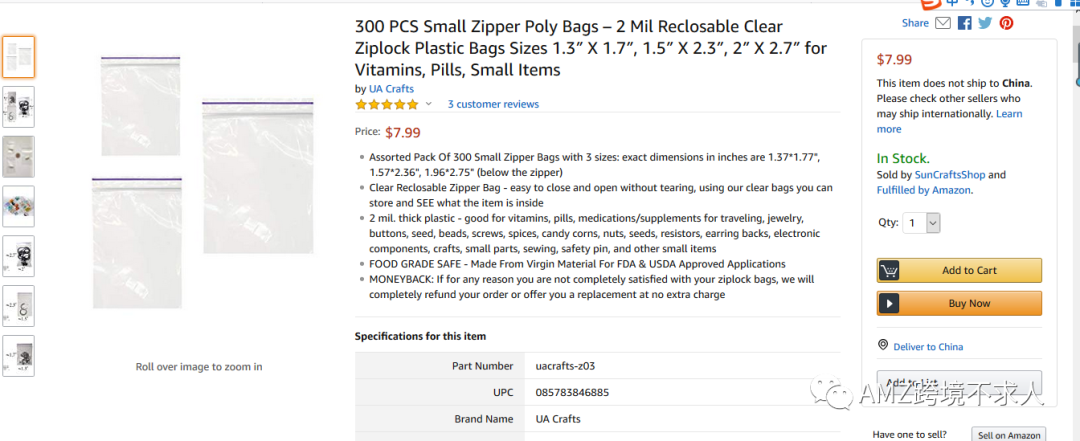Open the UA Crafts brand link
Viewport: 1080px width, 441px height.
(x=391, y=89)
